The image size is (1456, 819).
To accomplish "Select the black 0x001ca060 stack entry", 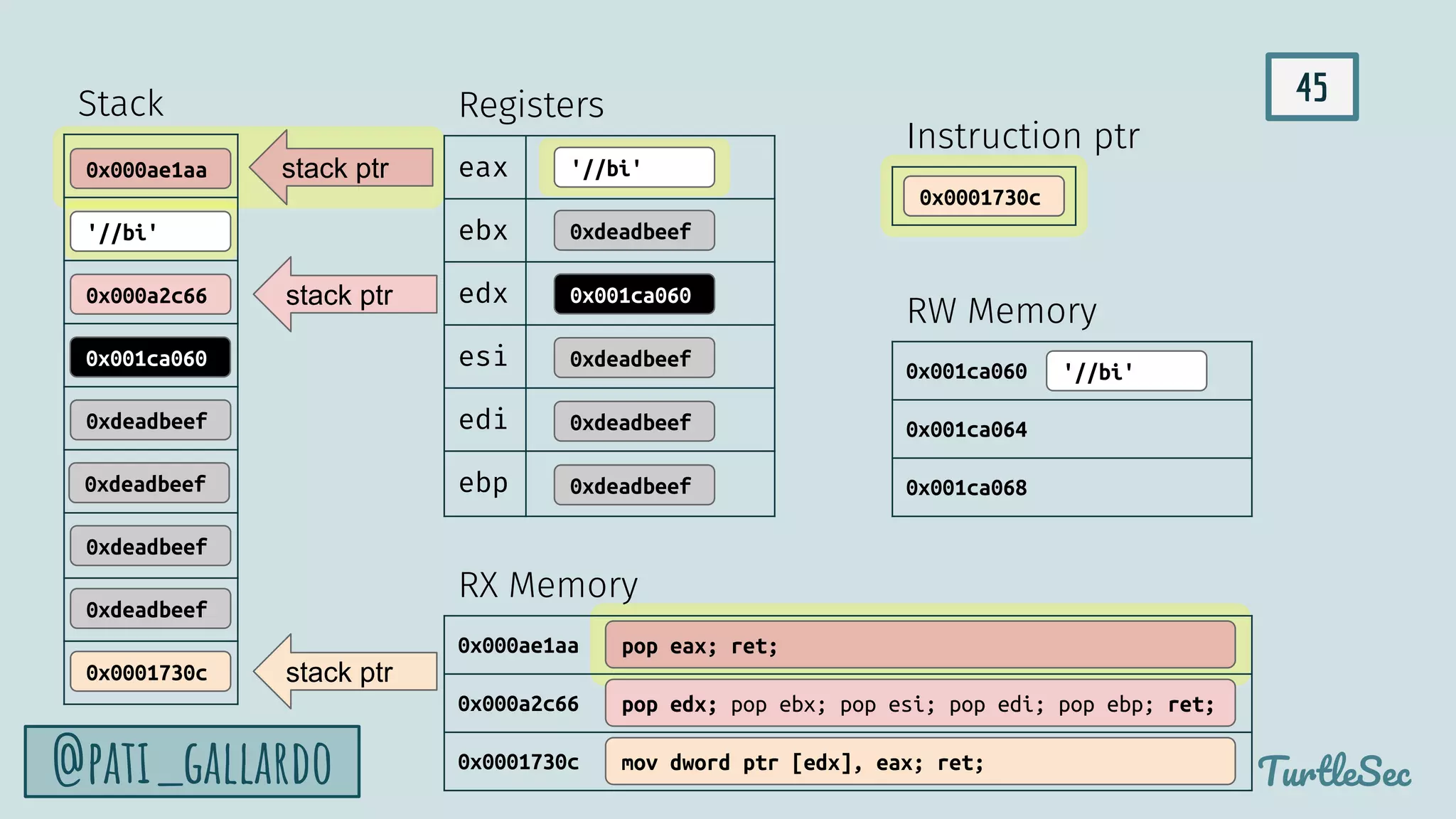I will [x=150, y=358].
